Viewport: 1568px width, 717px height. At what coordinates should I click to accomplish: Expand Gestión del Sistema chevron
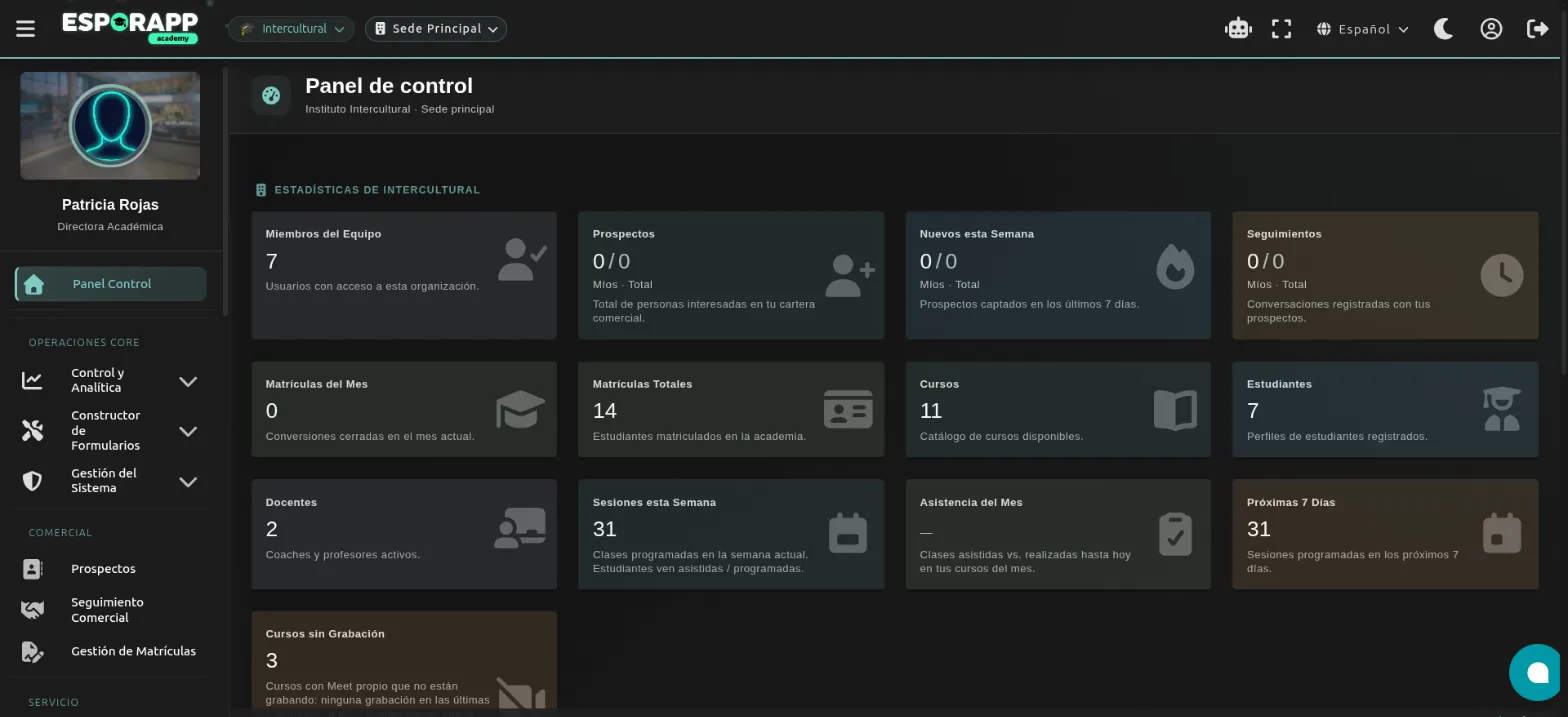coord(187,481)
